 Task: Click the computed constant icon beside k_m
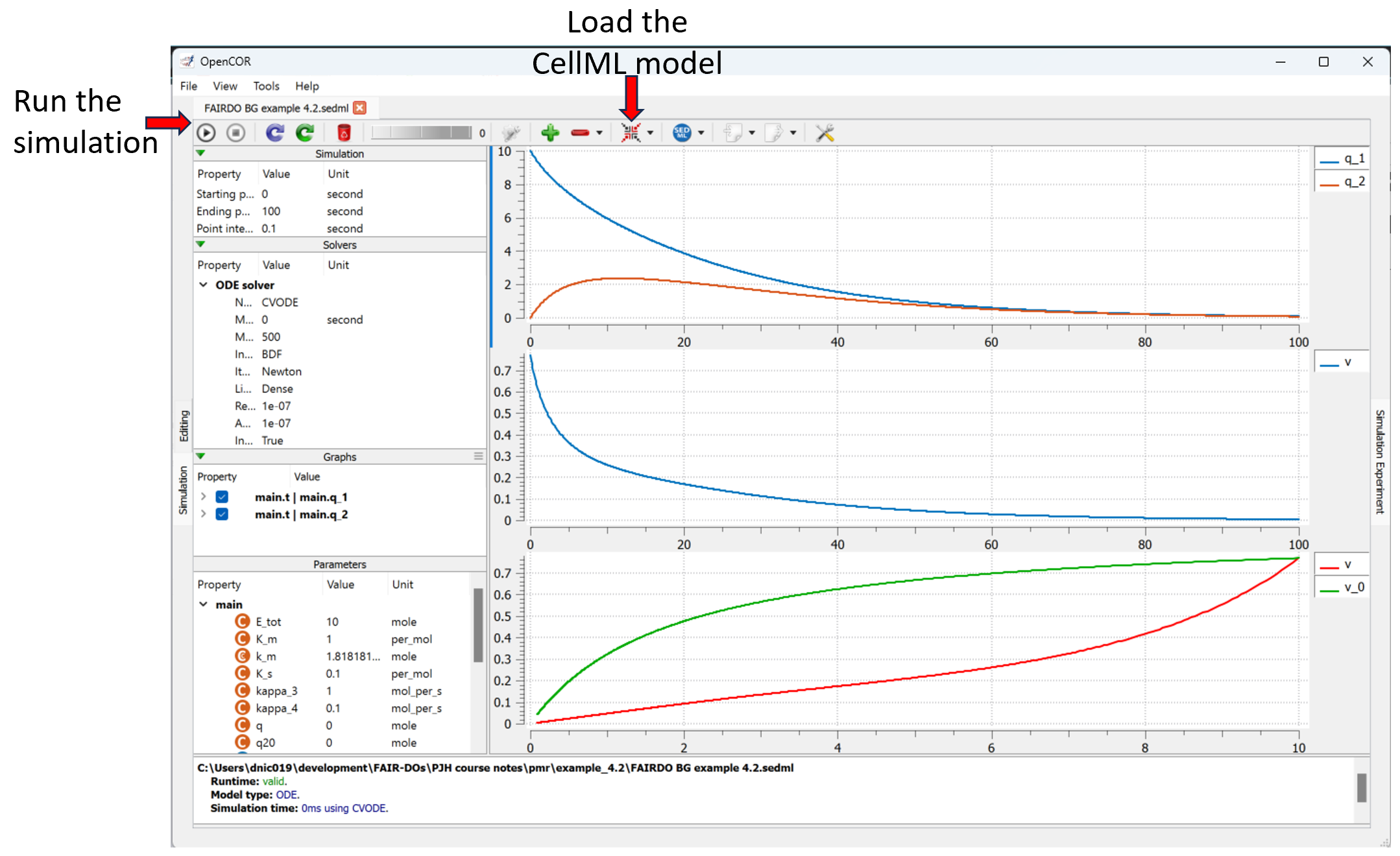point(242,656)
